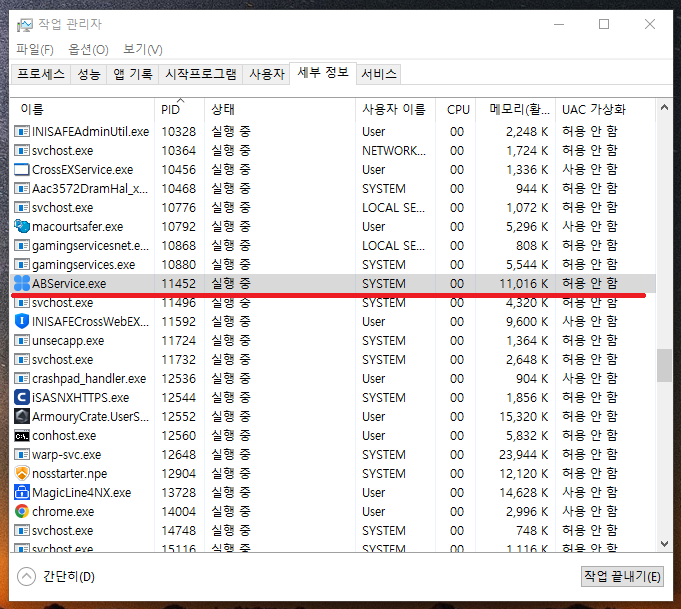Click the MagicLine4NX.exe icon
The width and height of the screenshot is (681, 609).
[x=22, y=493]
